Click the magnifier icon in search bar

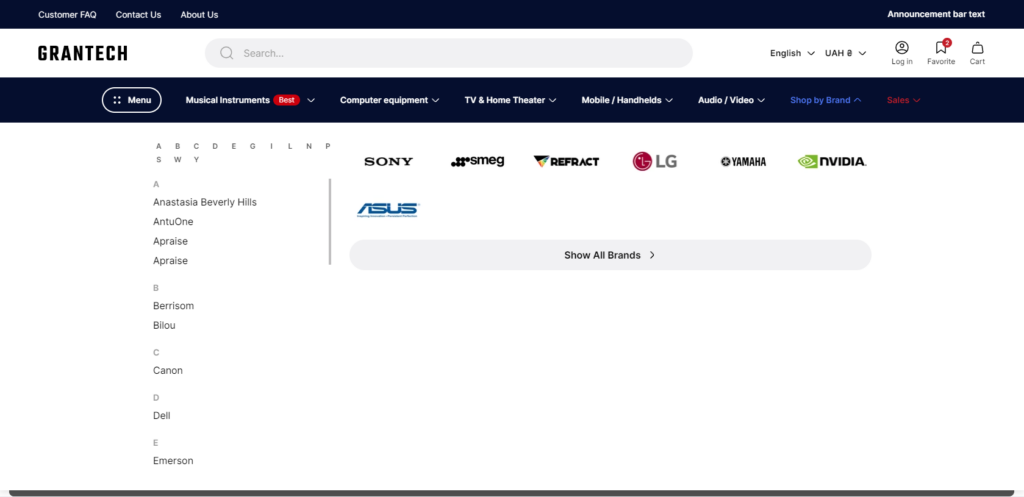227,53
